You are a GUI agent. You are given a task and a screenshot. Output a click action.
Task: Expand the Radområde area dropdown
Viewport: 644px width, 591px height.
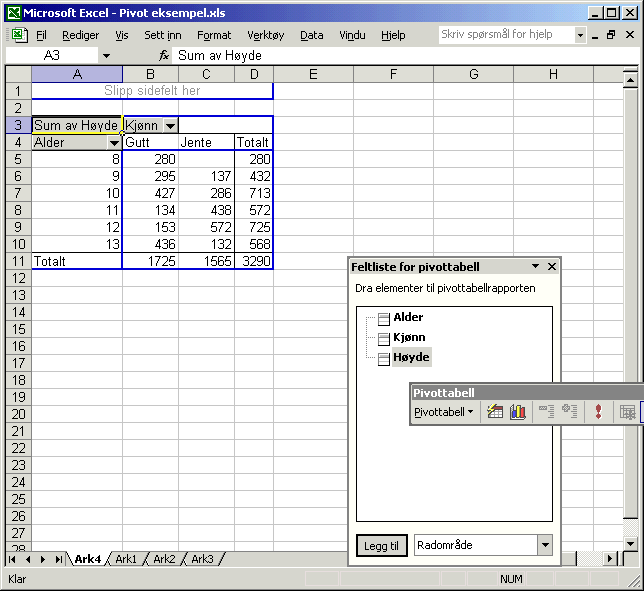coord(544,546)
